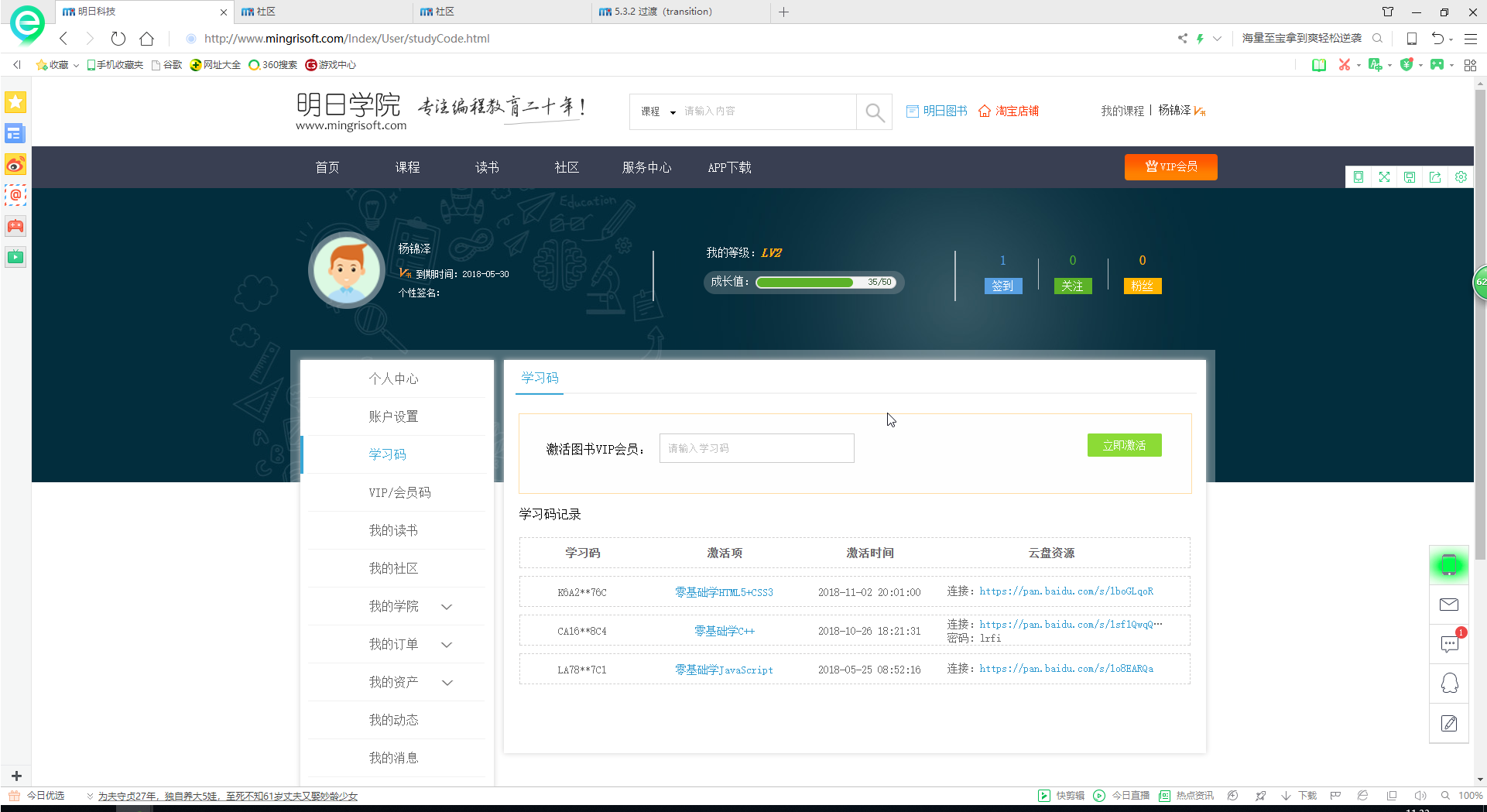Viewport: 1487px width, 812px height.
Task: Click the 立即激活 button
Action: (x=1124, y=445)
